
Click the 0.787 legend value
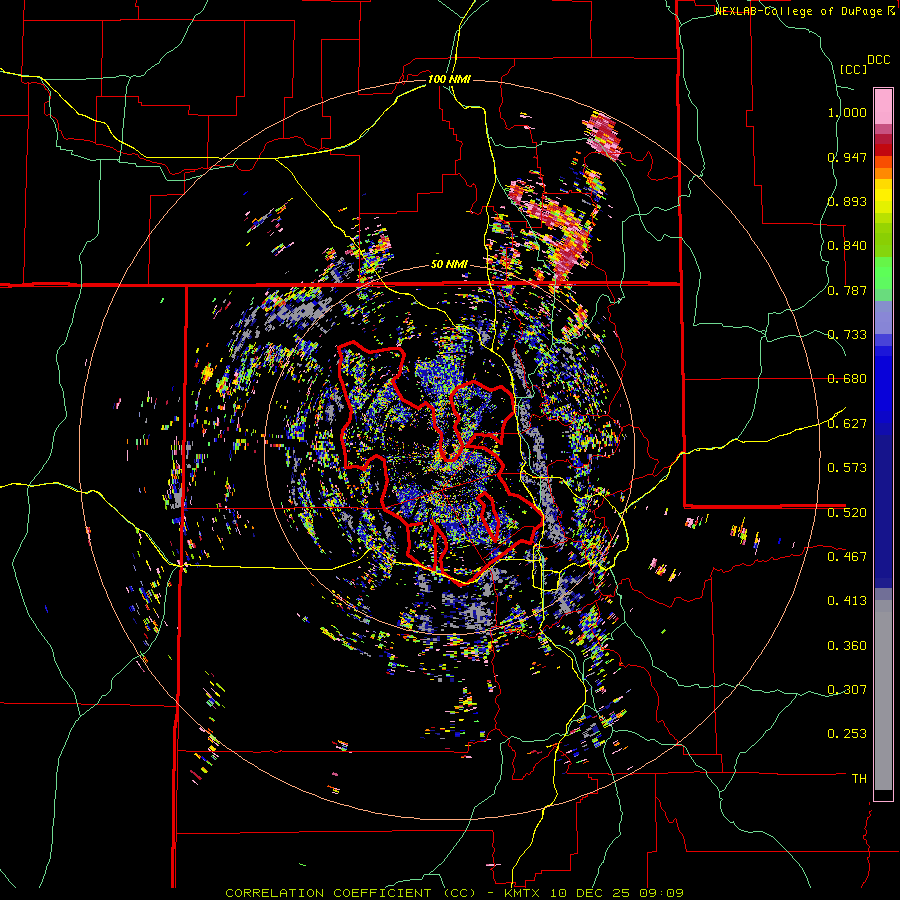pyautogui.click(x=847, y=290)
